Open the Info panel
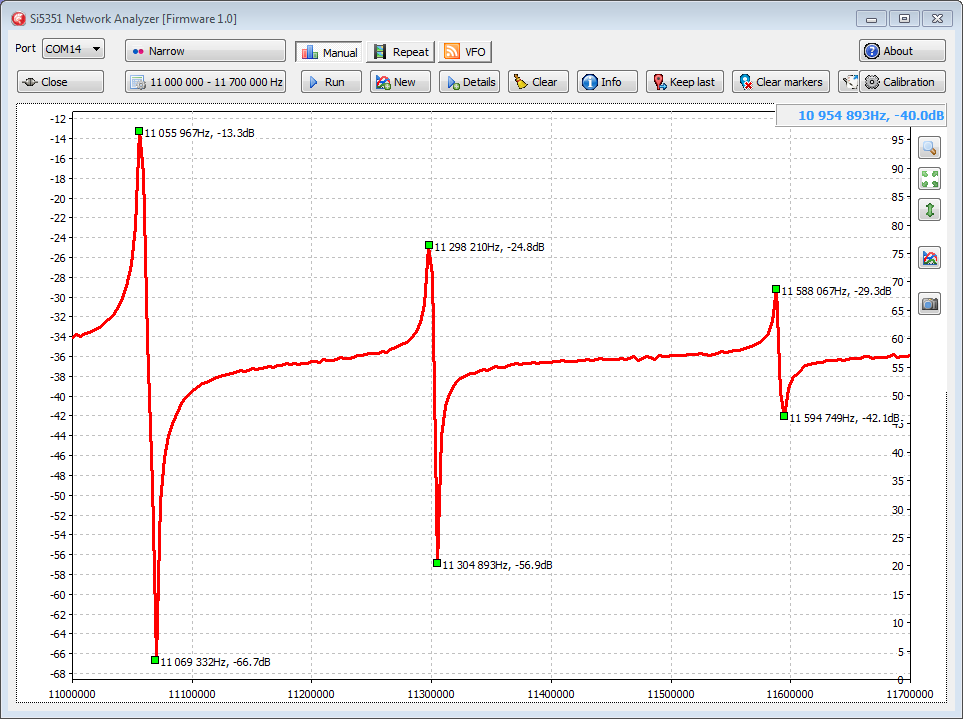Image resolution: width=963 pixels, height=719 pixels. pyautogui.click(x=607, y=82)
